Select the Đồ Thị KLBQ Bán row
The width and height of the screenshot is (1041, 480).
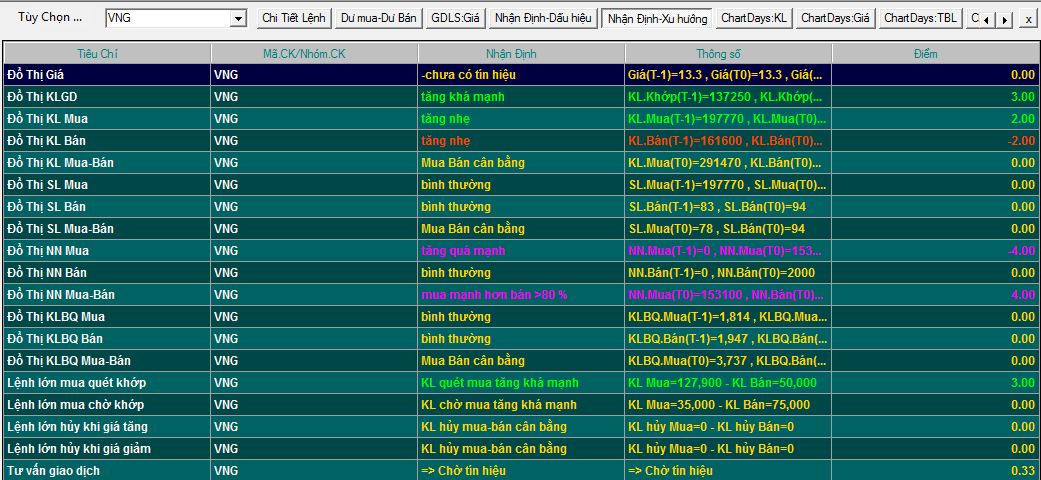[x=520, y=339]
